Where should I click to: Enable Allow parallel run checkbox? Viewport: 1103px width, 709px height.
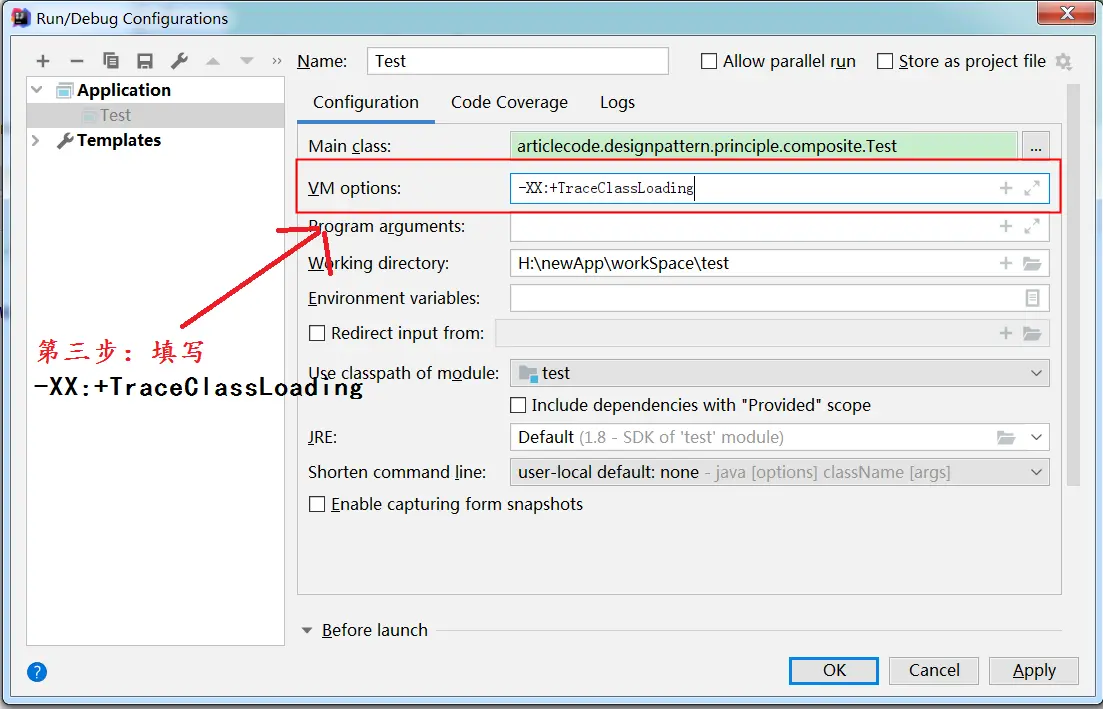pyautogui.click(x=709, y=61)
